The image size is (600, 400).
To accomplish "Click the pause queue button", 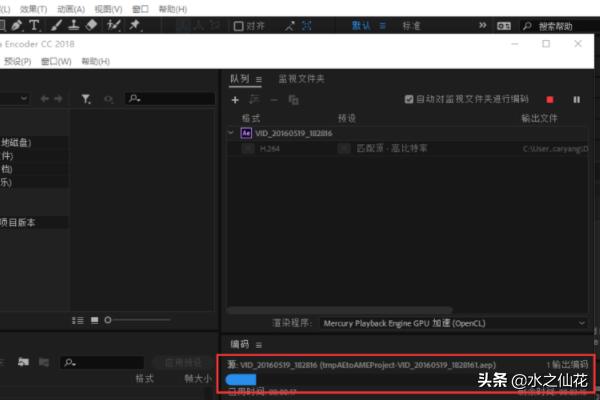I will (x=576, y=100).
